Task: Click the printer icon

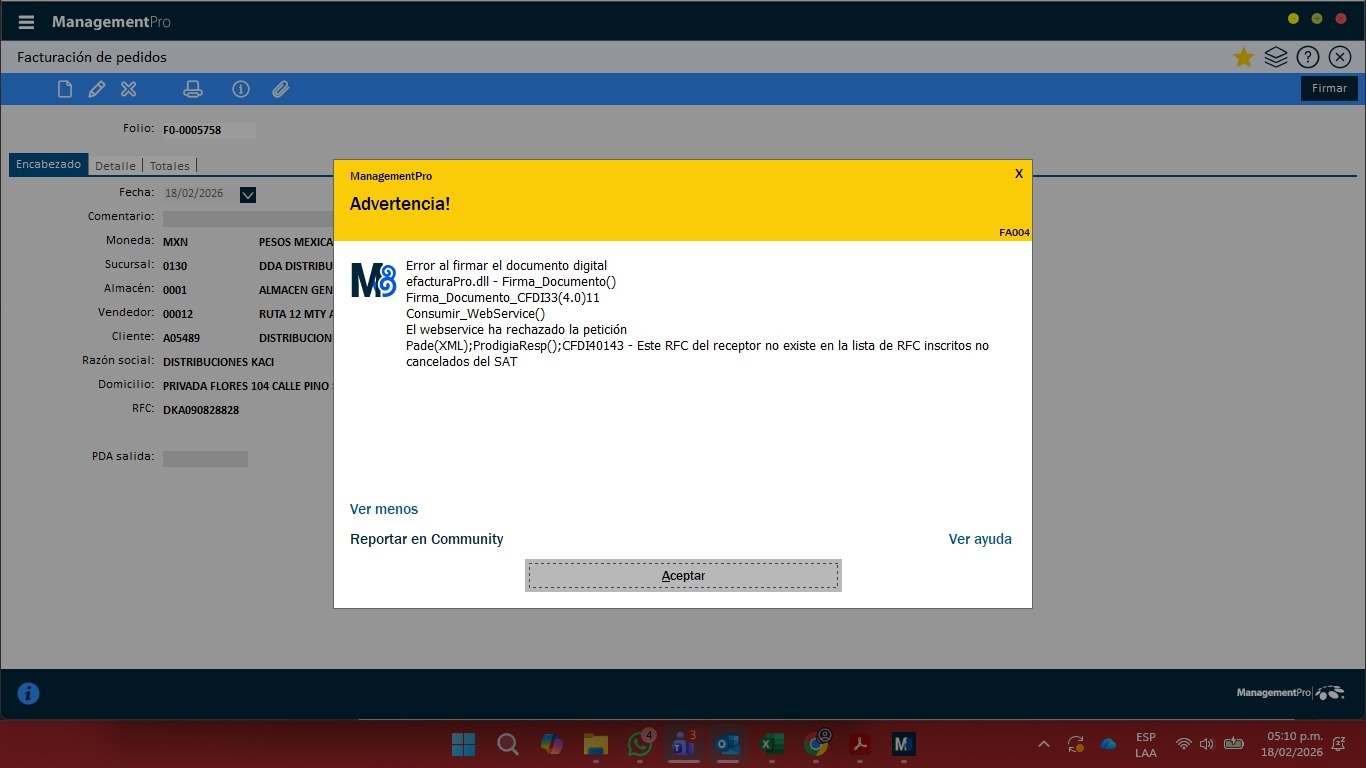Action: click(x=193, y=89)
